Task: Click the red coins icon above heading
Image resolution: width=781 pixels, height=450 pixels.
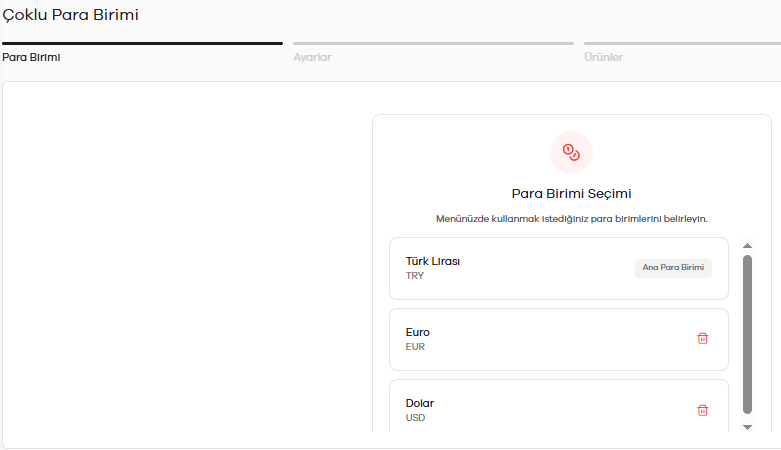Action: (x=571, y=152)
